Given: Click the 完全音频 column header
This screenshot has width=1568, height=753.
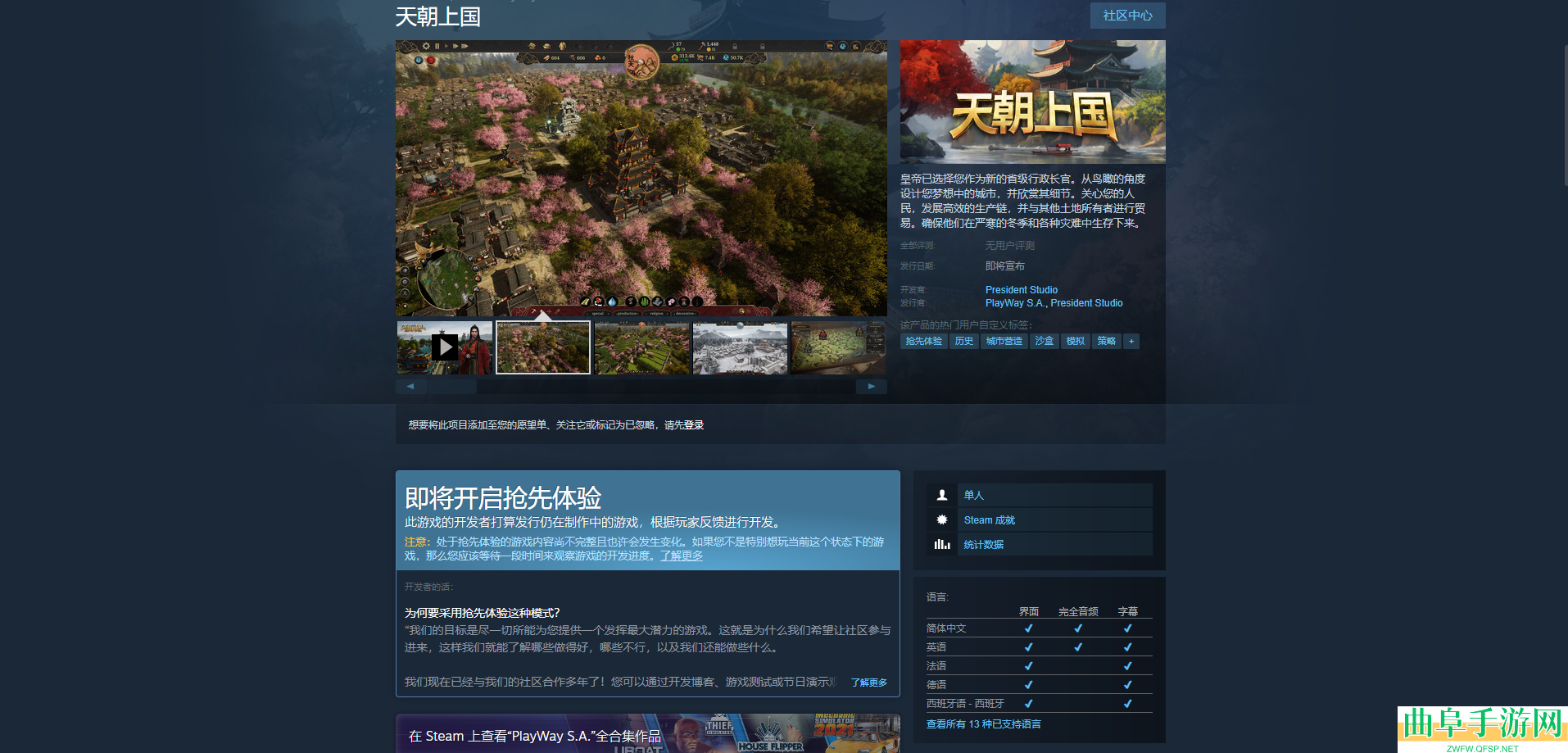Looking at the screenshot, I should (x=1078, y=612).
